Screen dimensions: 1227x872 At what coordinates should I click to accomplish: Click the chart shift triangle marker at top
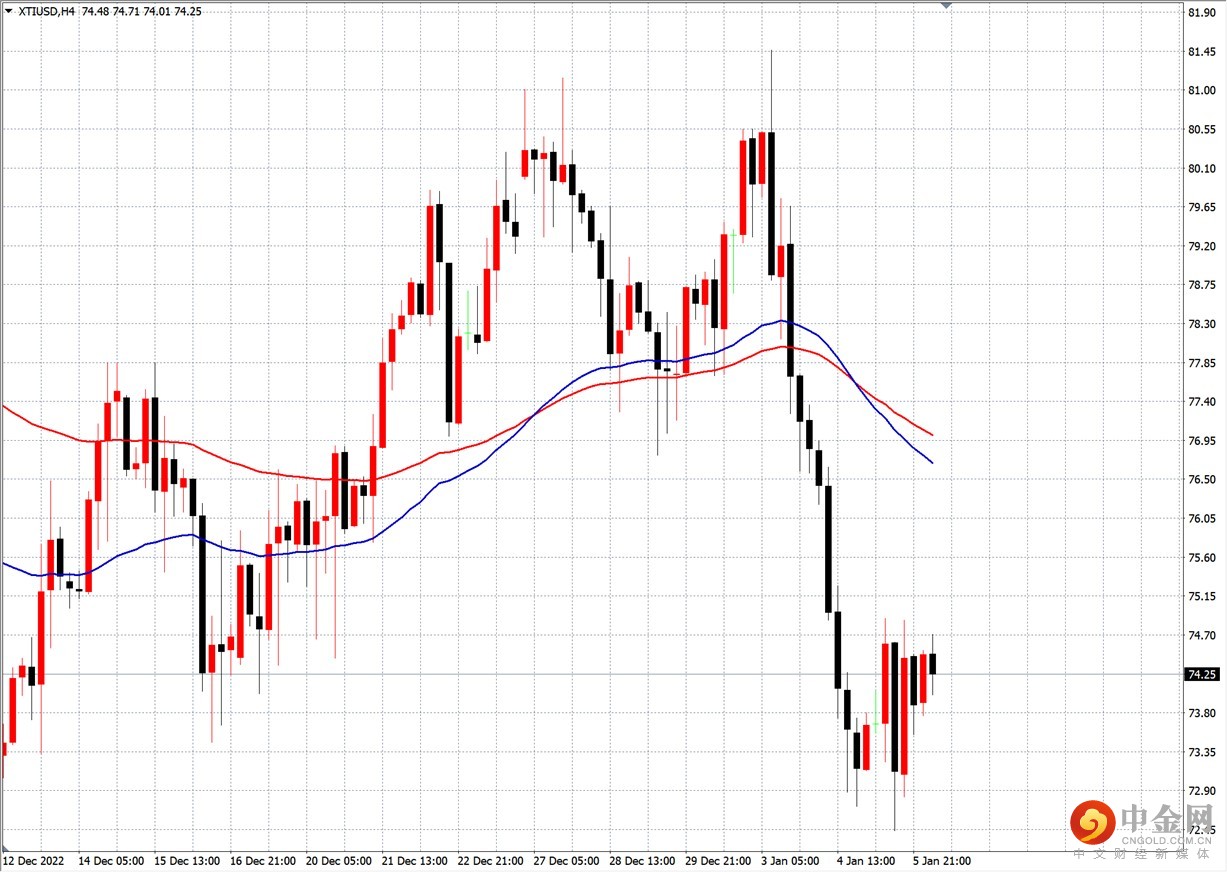(x=946, y=5)
